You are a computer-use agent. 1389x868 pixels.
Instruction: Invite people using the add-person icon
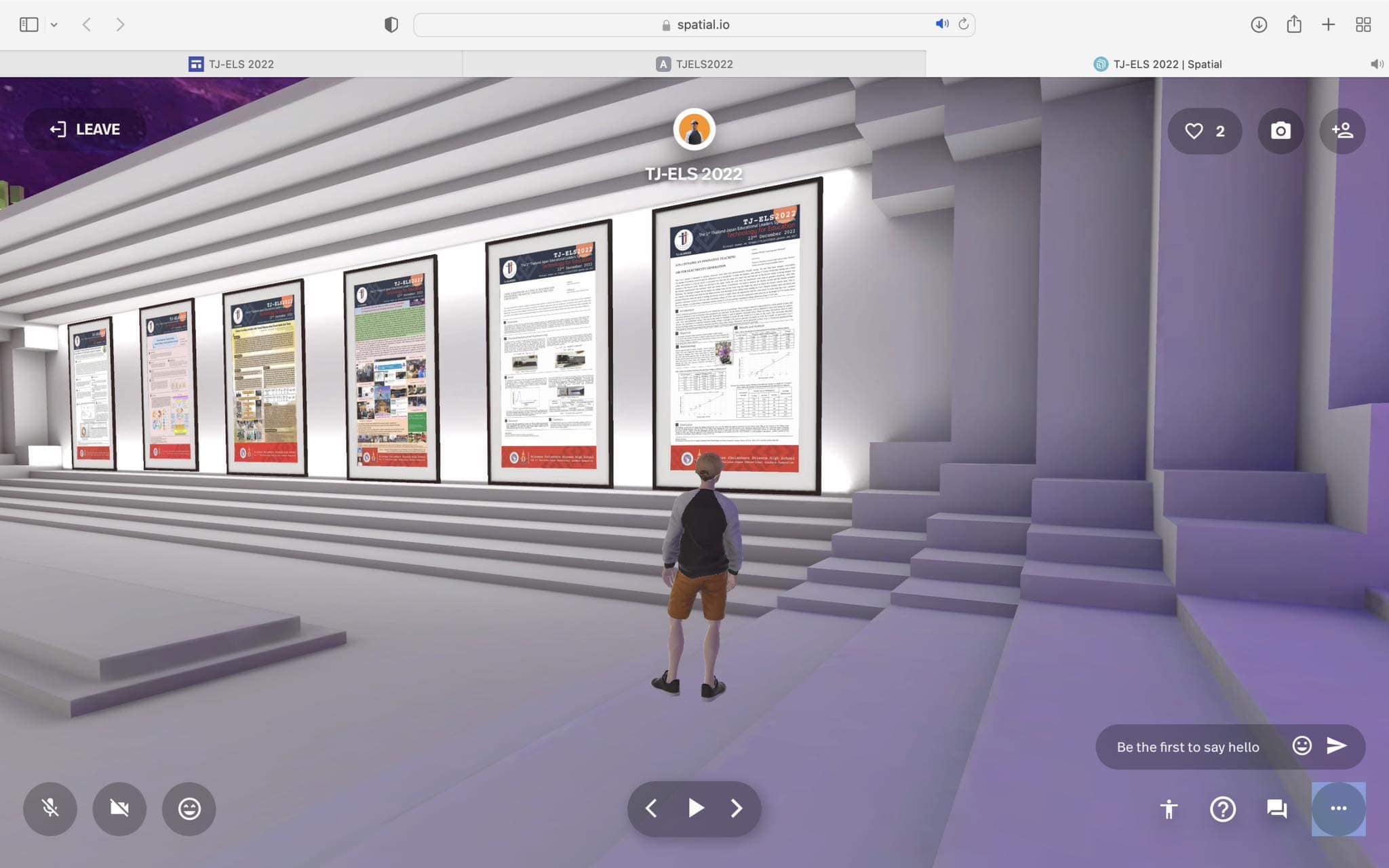[1342, 131]
